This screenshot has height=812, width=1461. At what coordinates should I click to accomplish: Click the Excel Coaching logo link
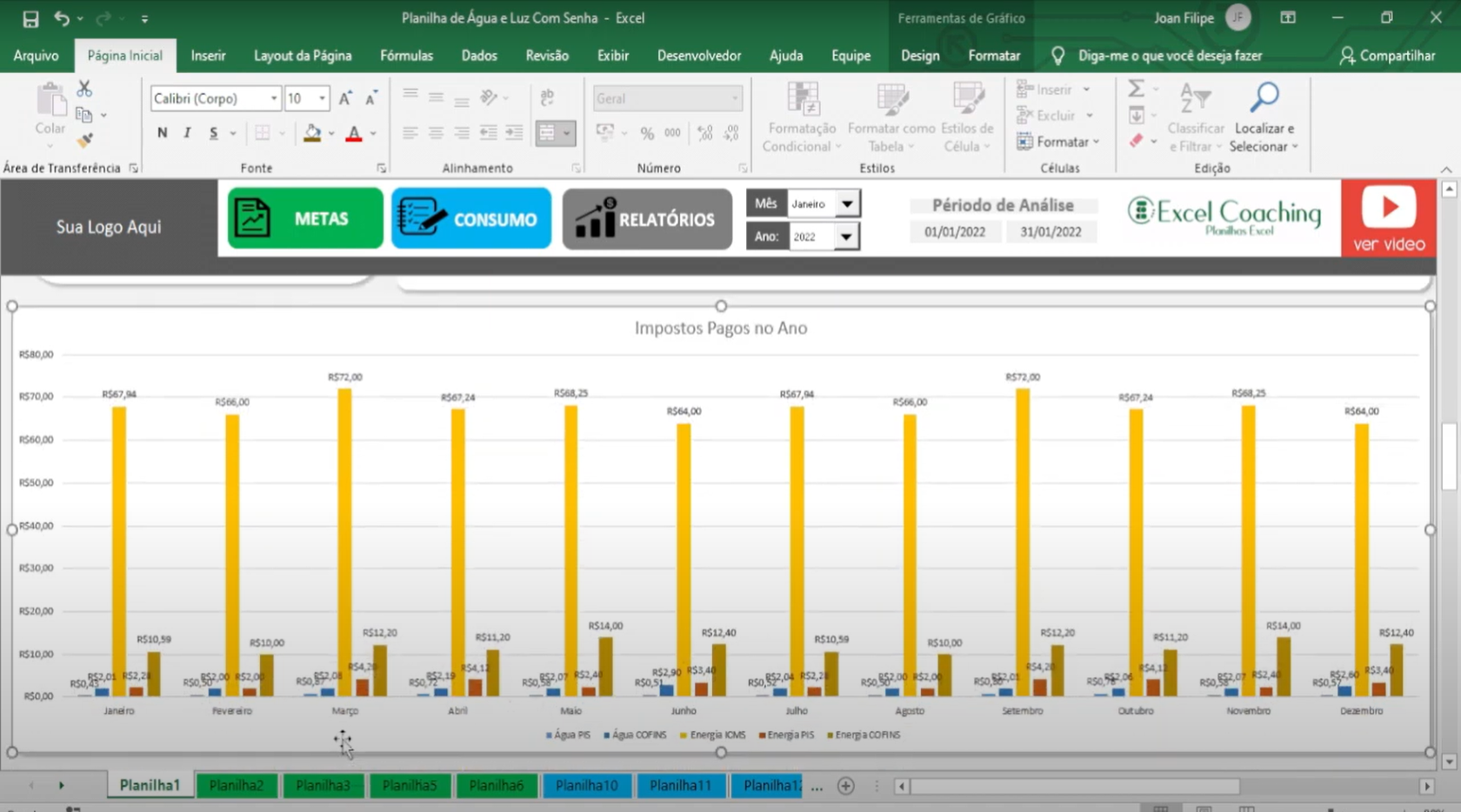[1224, 215]
